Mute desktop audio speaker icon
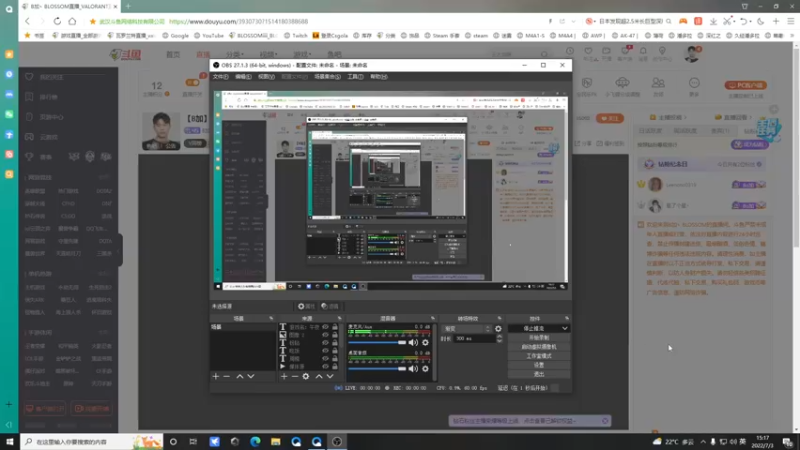Image resolution: width=800 pixels, height=450 pixels. click(413, 368)
